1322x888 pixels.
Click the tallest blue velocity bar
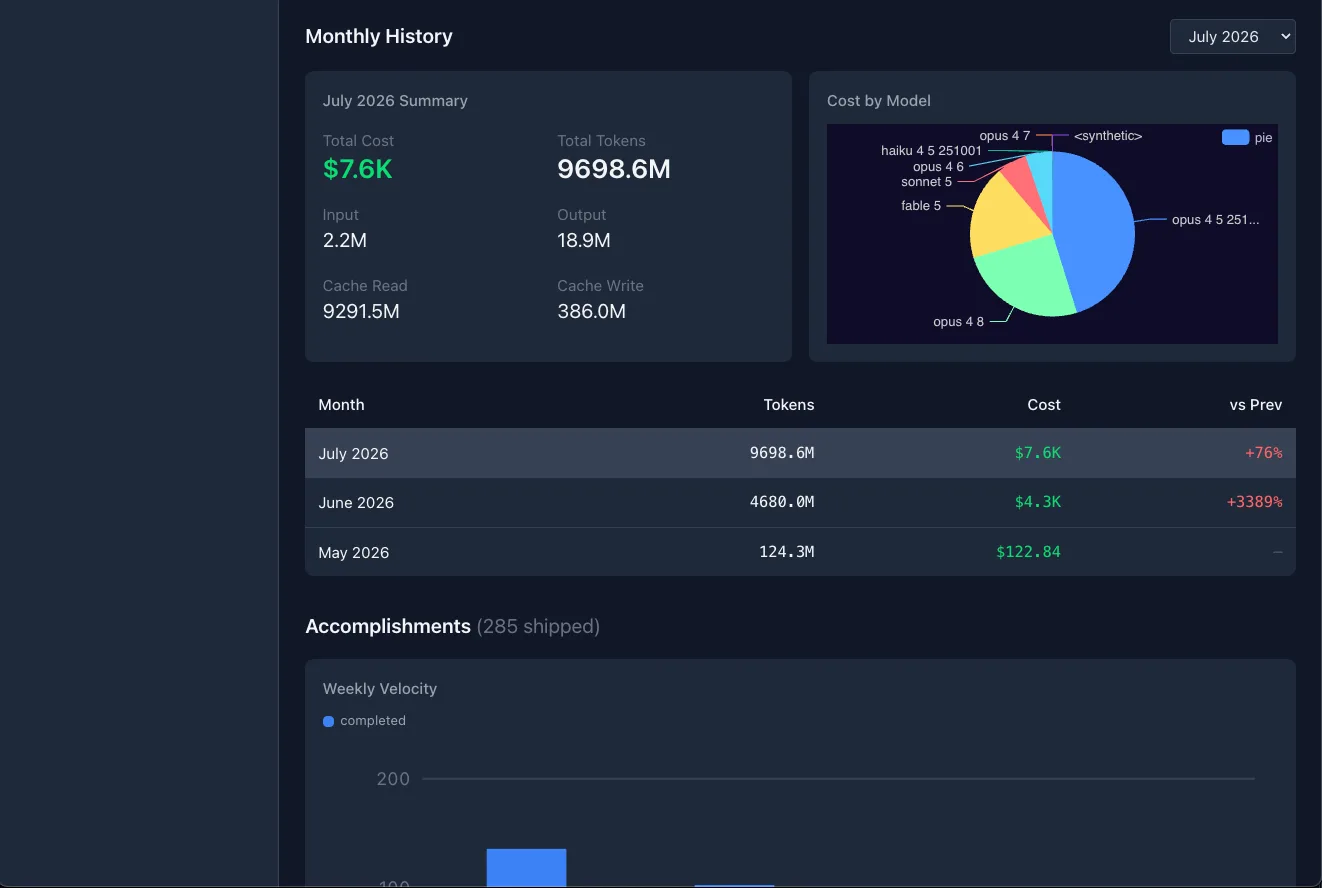click(526, 868)
